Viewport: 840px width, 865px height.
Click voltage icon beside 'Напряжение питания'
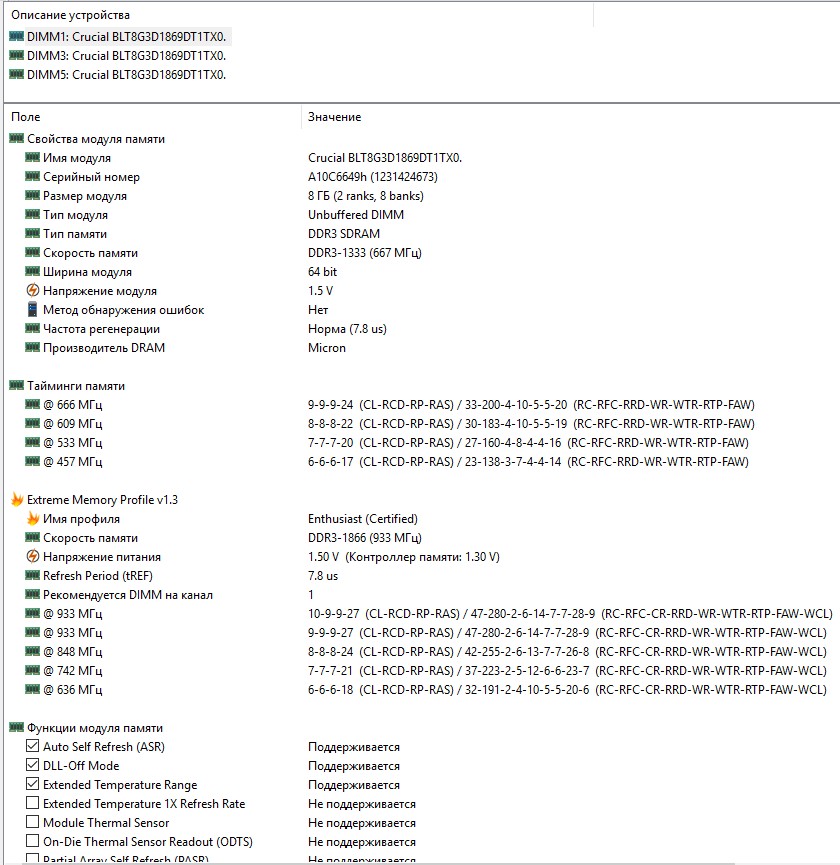point(33,556)
